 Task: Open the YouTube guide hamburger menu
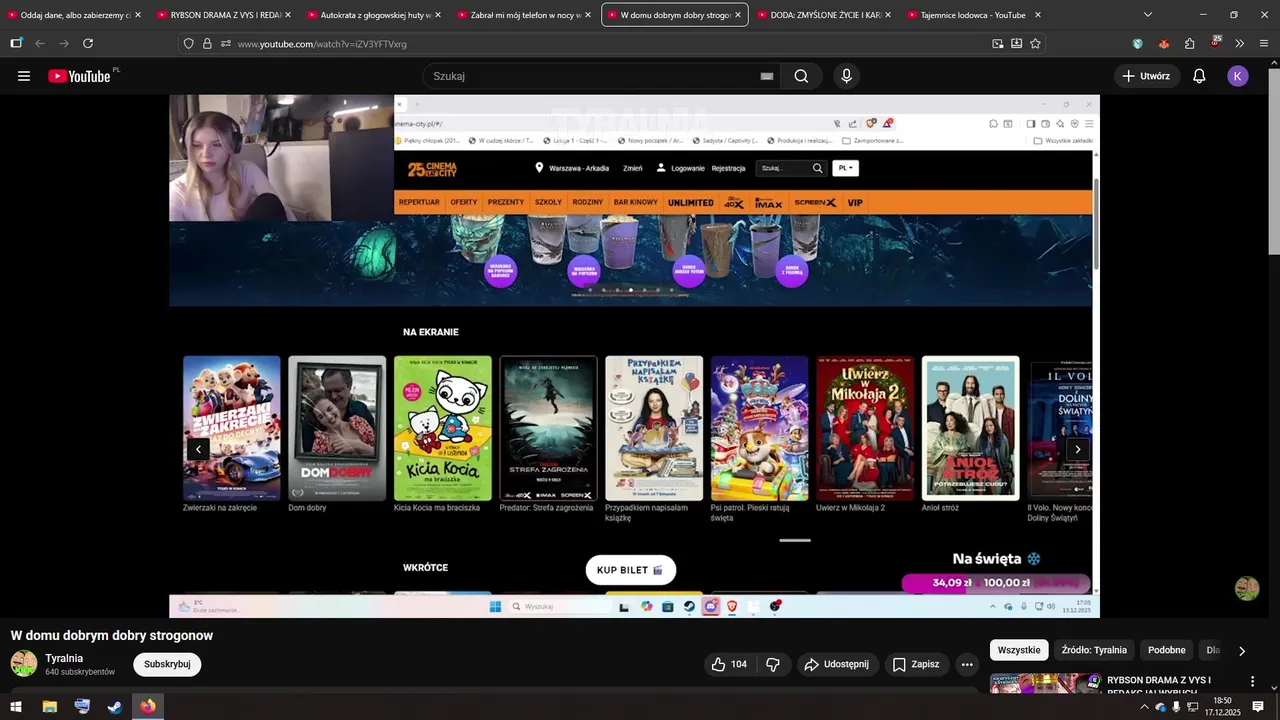[x=24, y=76]
